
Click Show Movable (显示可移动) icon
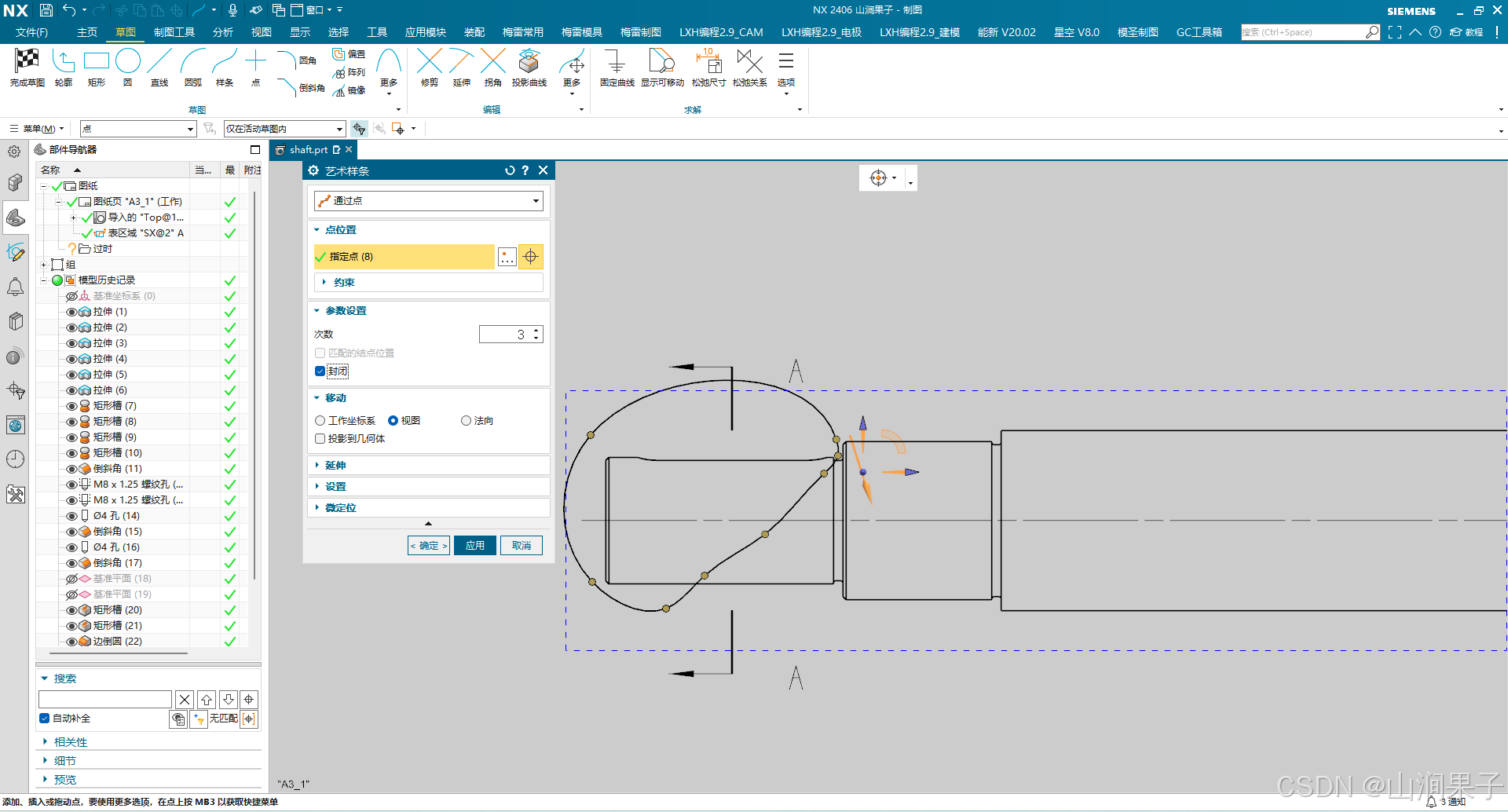click(x=662, y=61)
